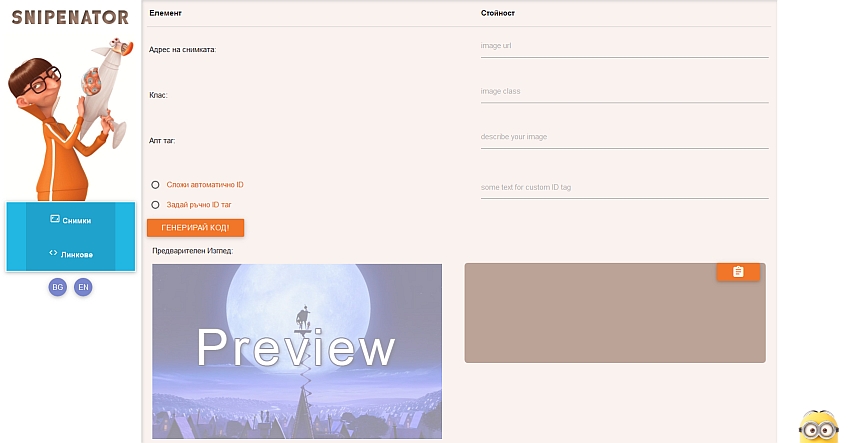Viewport: 848px width, 443px height.
Task: Click inside the generated code output box
Action: (615, 313)
